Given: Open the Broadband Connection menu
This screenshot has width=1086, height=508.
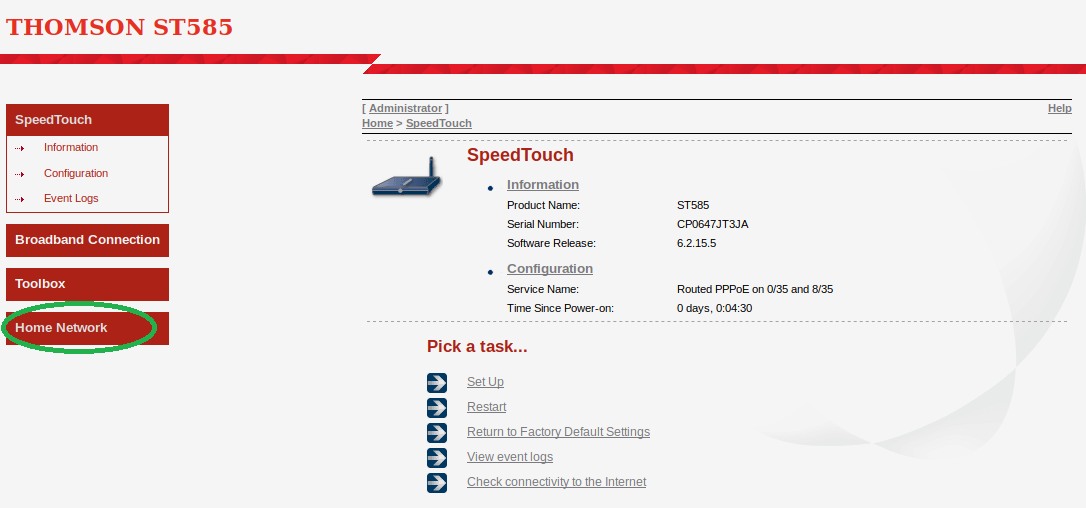Looking at the screenshot, I should pos(87,240).
